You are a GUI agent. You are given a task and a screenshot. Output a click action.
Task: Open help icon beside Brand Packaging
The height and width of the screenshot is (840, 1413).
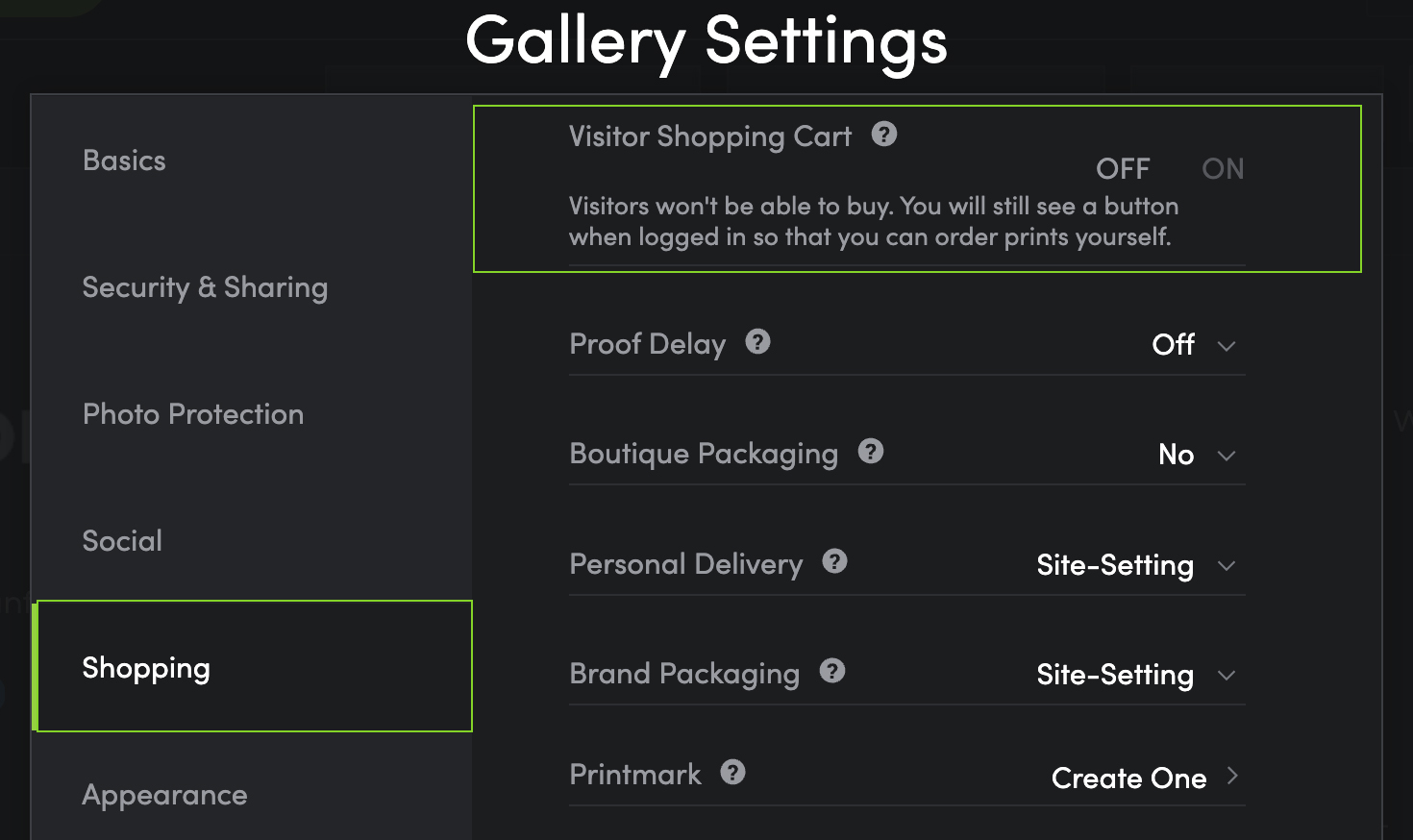tap(832, 671)
